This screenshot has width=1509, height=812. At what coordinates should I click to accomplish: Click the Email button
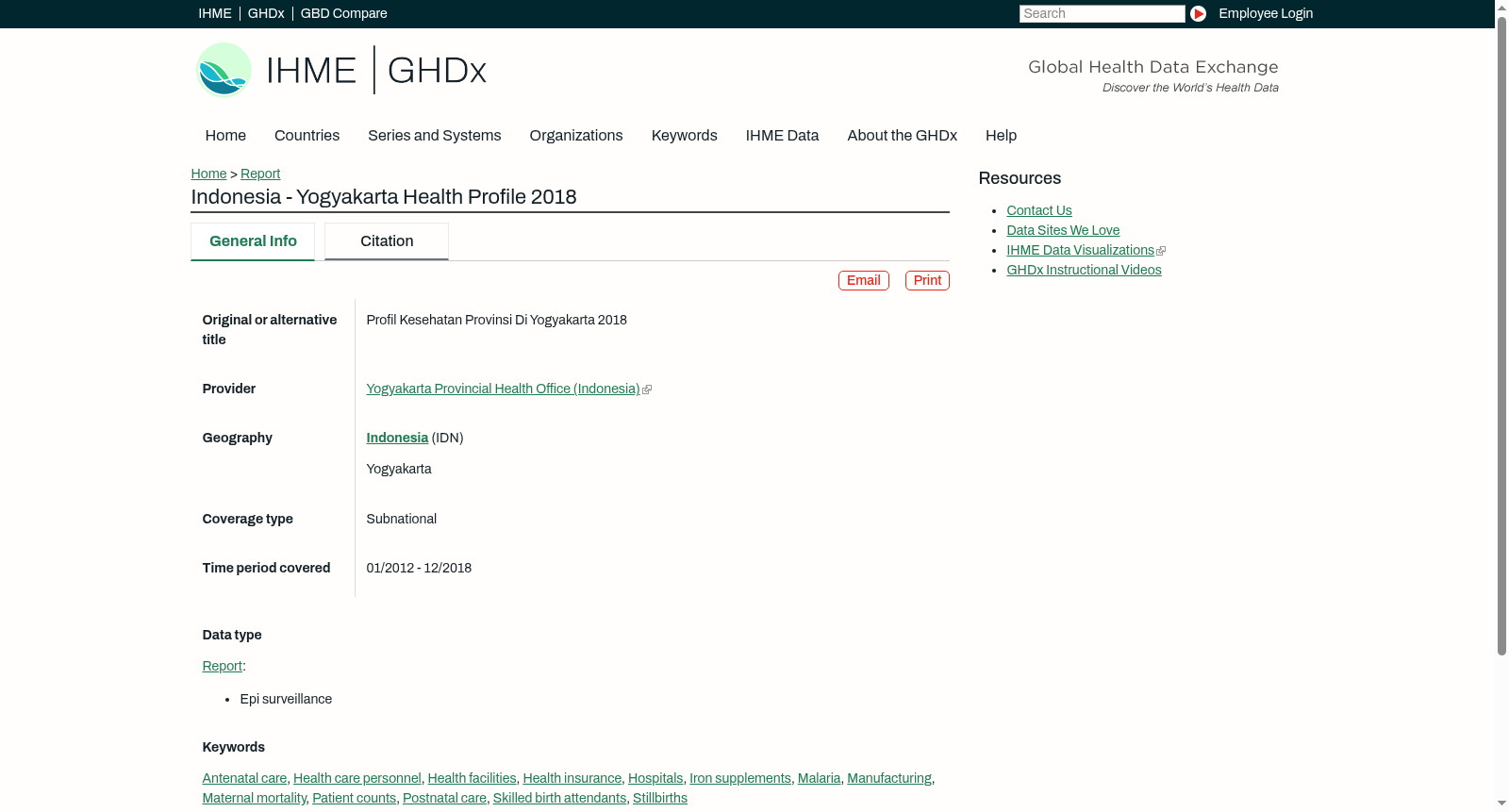(863, 280)
